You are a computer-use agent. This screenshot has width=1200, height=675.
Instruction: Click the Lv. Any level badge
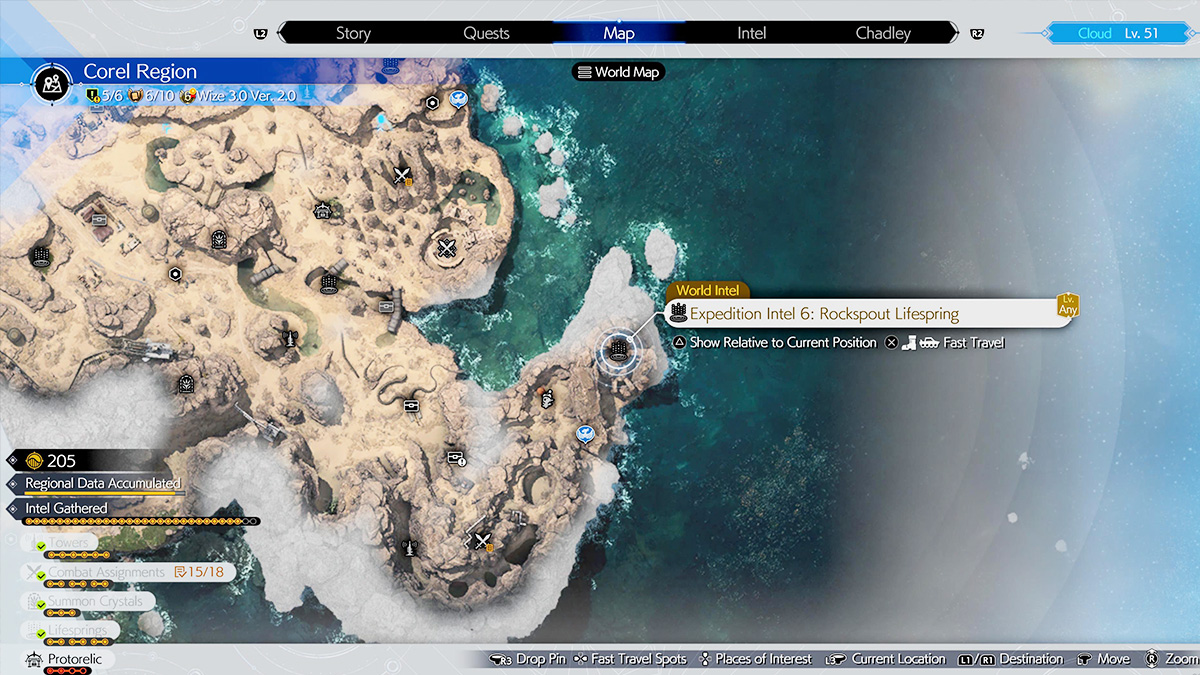pyautogui.click(x=1066, y=305)
